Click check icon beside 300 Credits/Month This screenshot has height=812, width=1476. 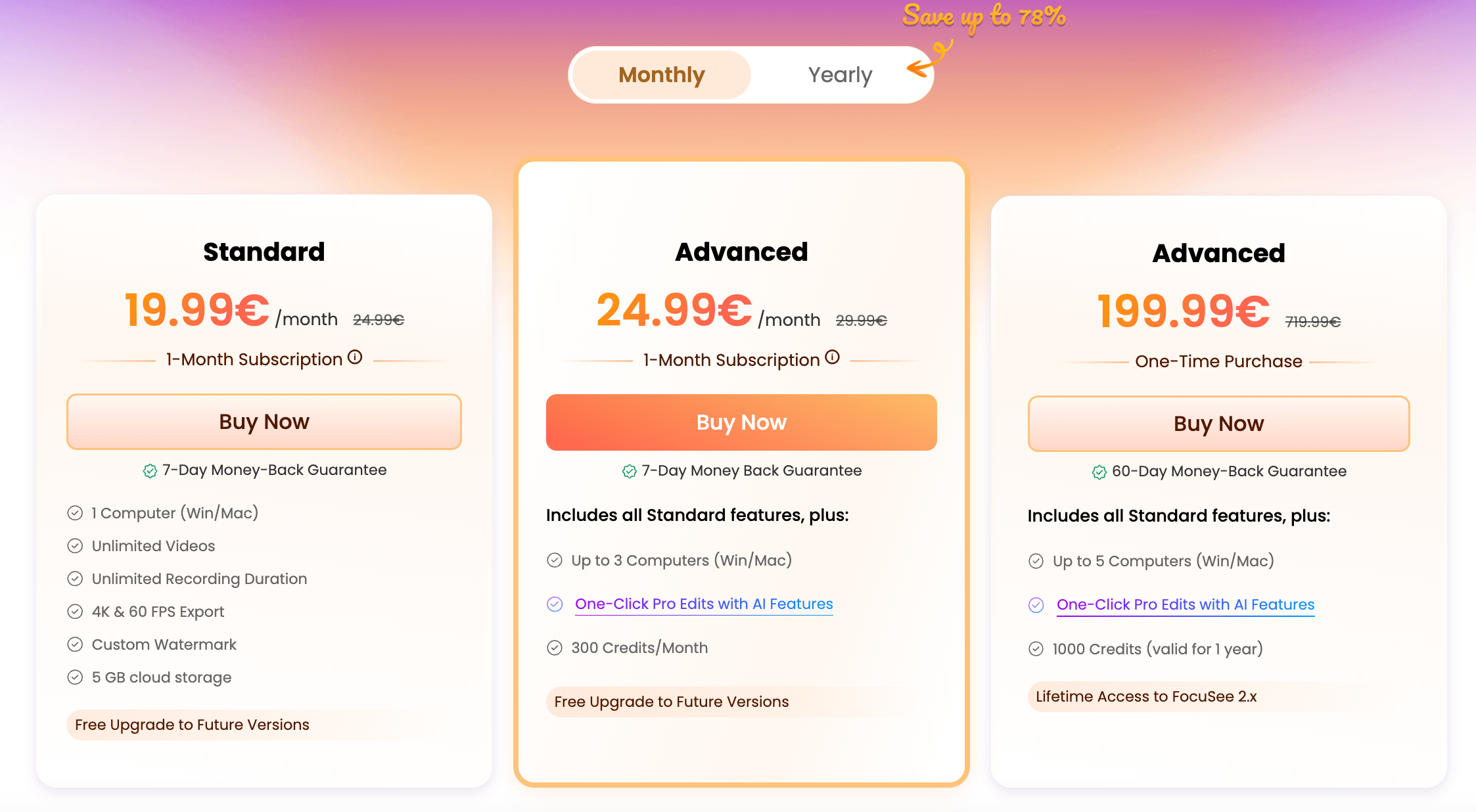click(555, 648)
